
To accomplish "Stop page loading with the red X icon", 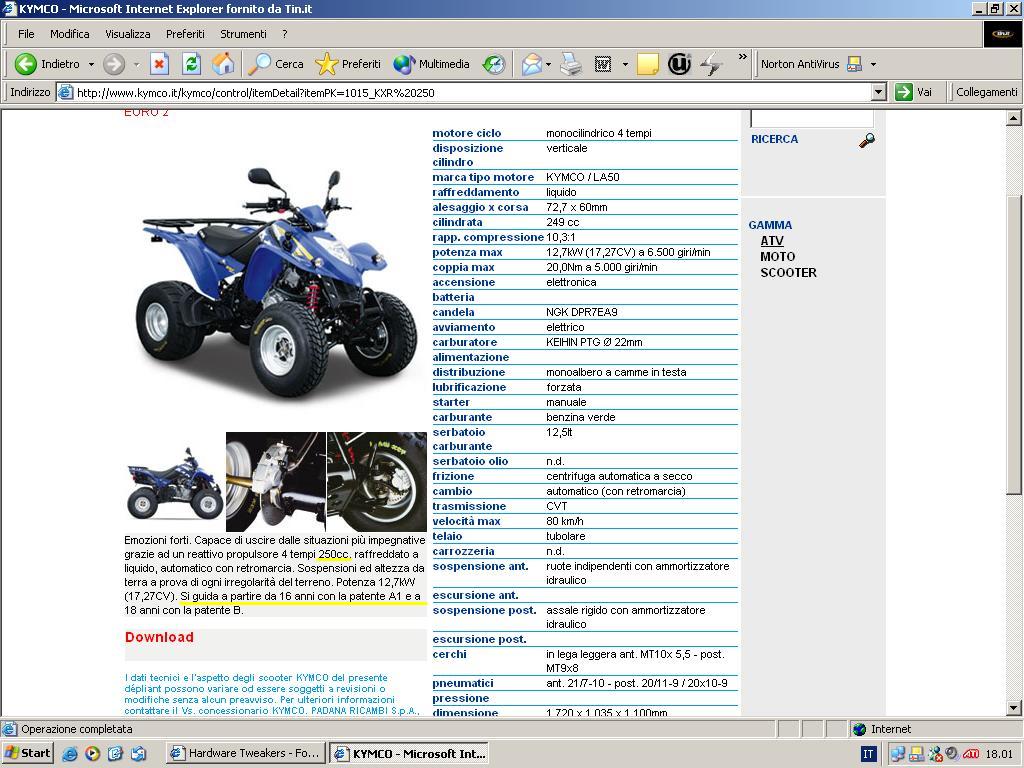I will [159, 64].
